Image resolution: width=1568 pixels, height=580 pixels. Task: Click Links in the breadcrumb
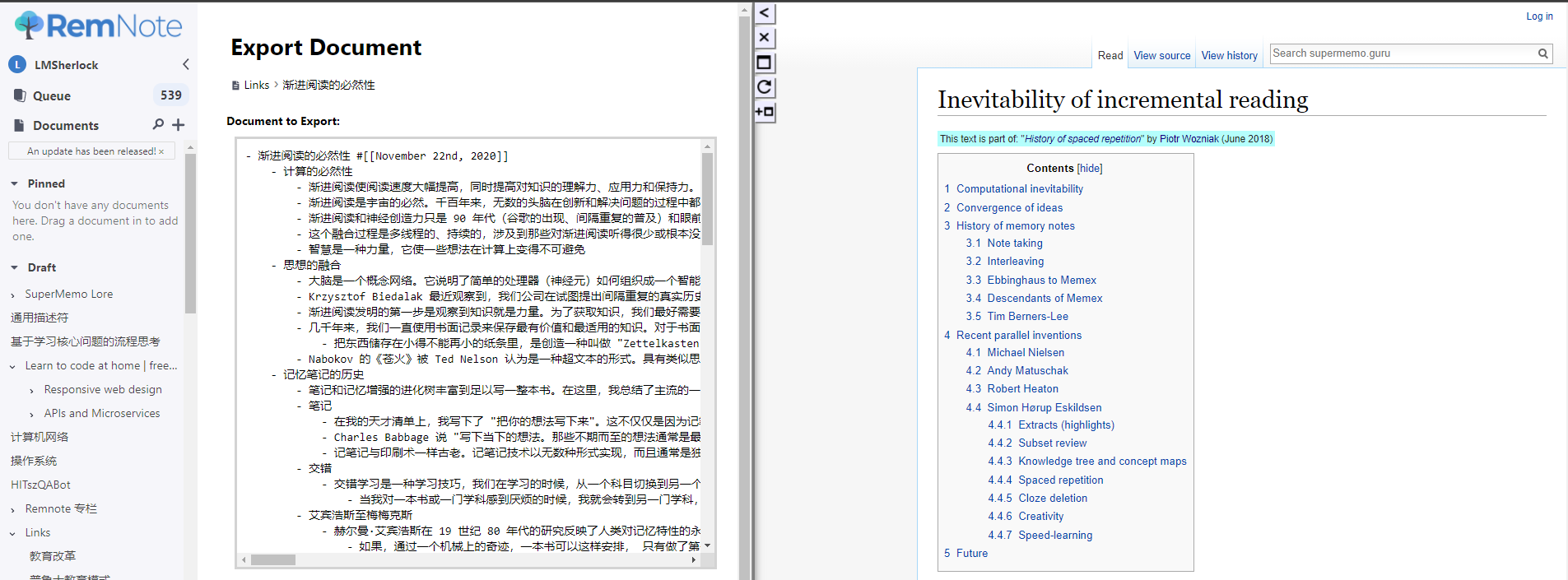[256, 85]
